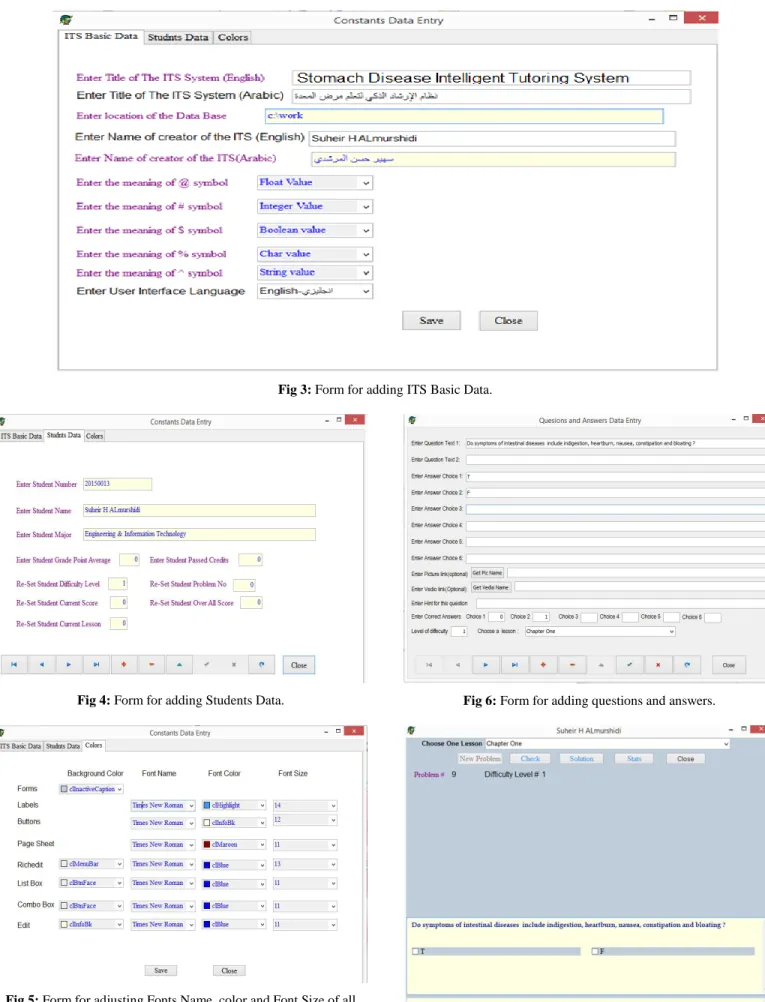Click Save button in ITS Basic Data form

(431, 320)
